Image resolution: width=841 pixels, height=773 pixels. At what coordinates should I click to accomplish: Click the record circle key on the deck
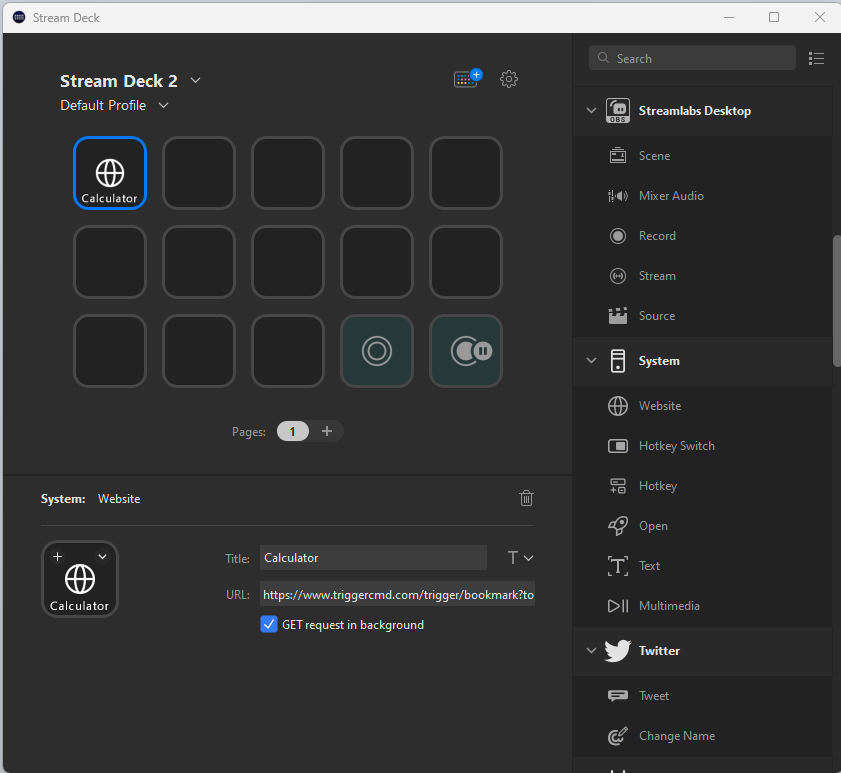[377, 351]
